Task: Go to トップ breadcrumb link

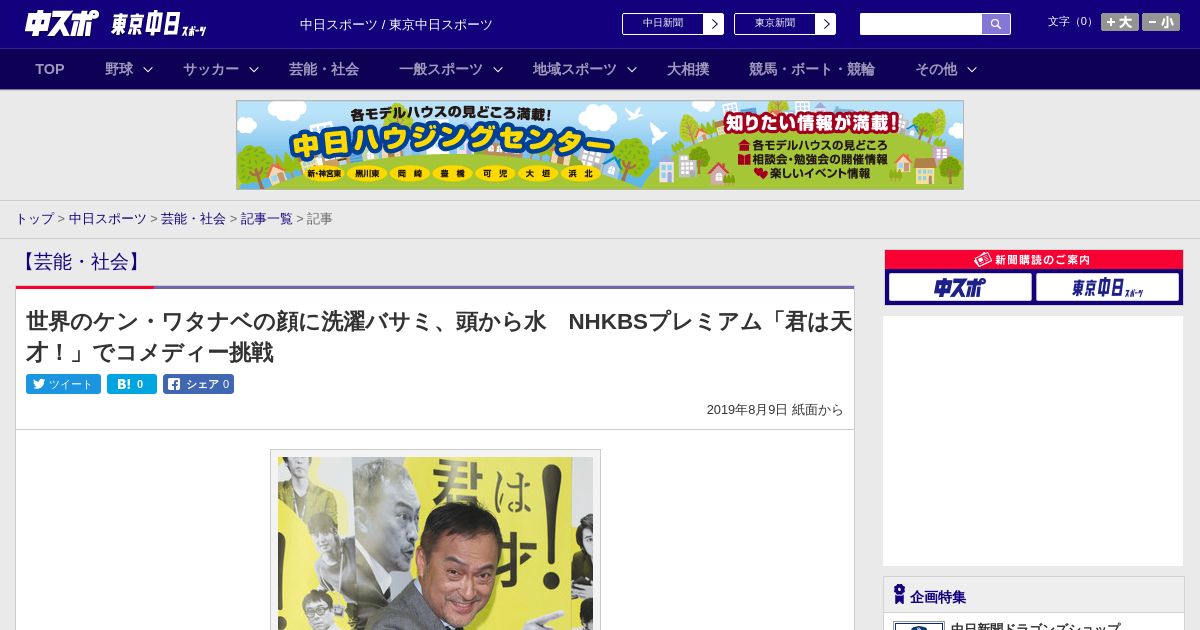Action: coord(34,219)
